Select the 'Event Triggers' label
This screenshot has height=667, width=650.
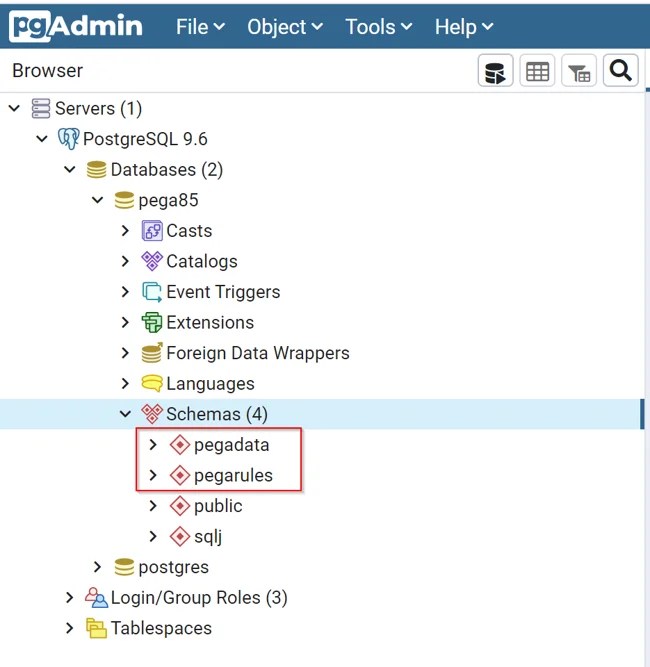pos(223,292)
